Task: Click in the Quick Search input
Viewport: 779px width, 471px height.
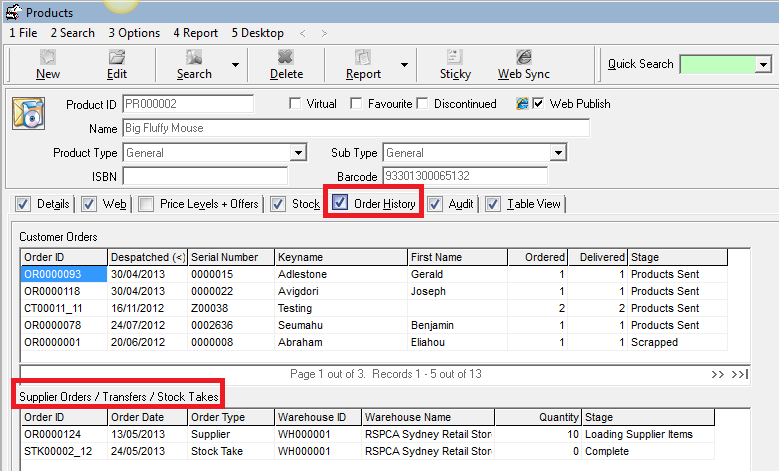Action: pyautogui.click(x=717, y=64)
